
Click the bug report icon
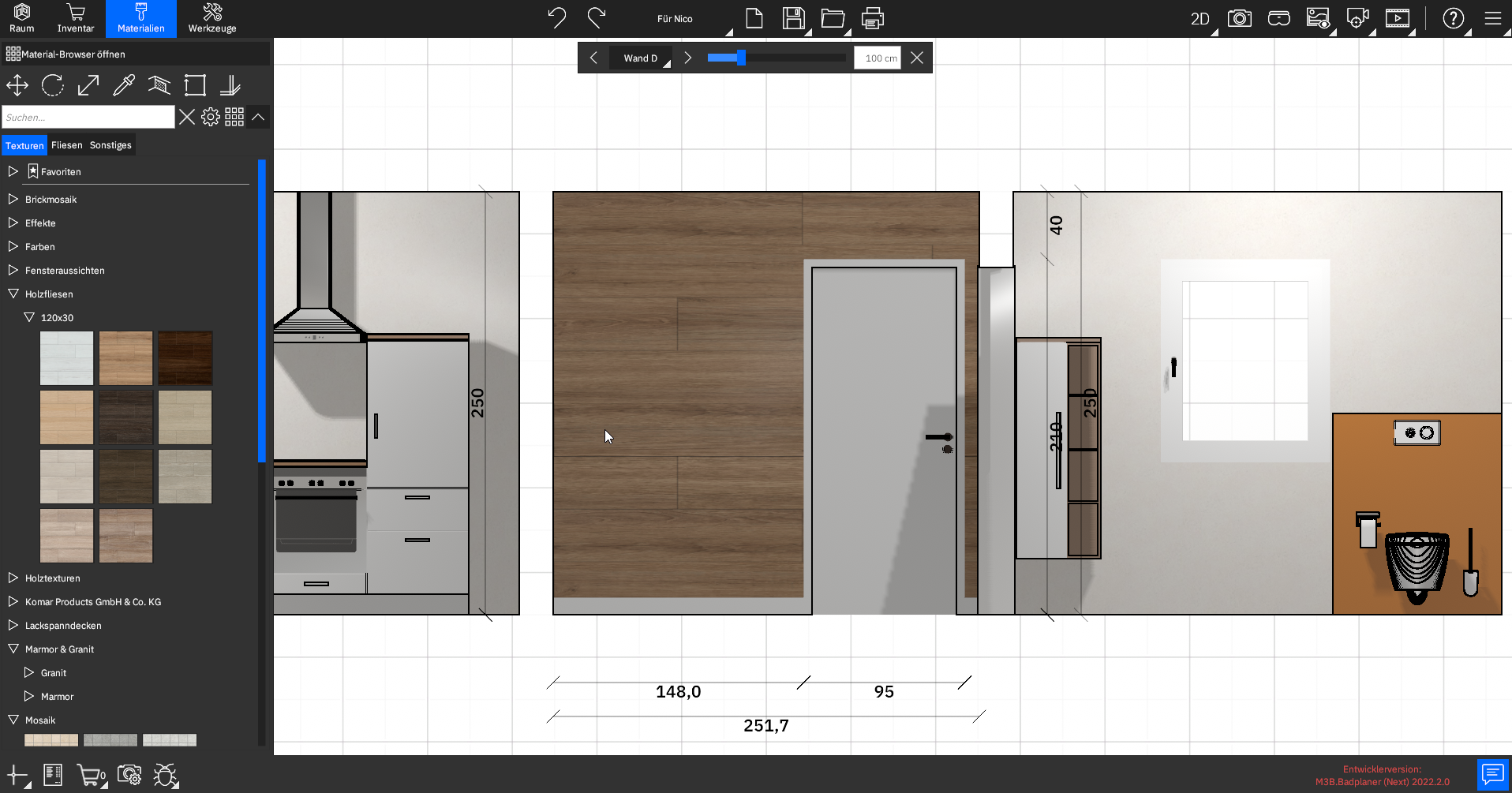(x=166, y=775)
